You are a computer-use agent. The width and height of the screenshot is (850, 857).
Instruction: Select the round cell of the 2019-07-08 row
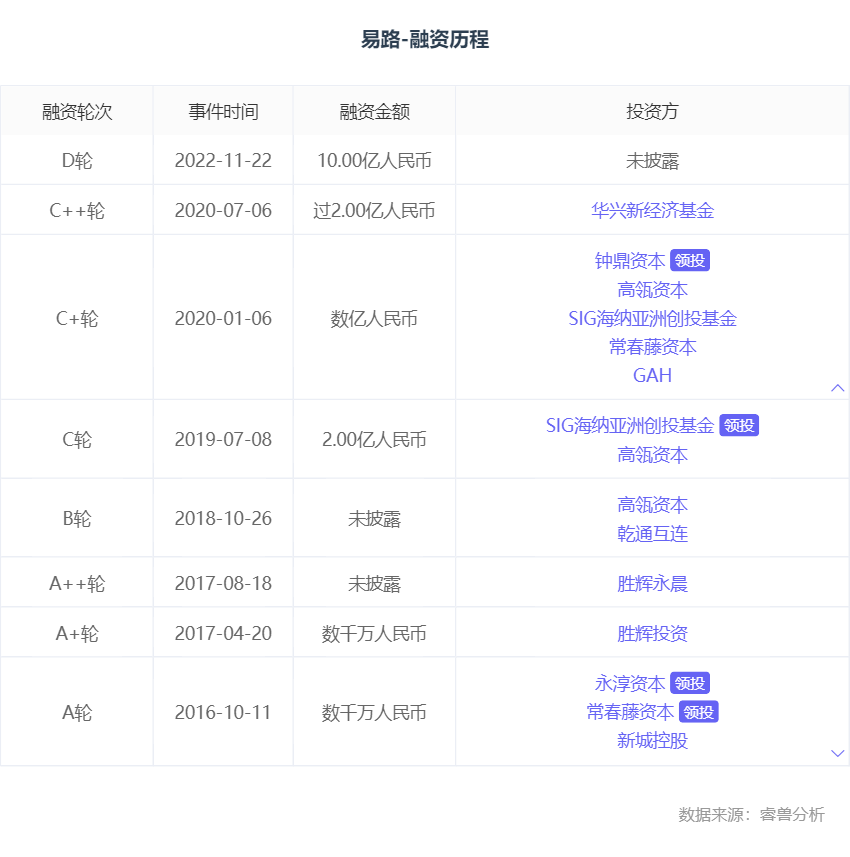(x=77, y=440)
